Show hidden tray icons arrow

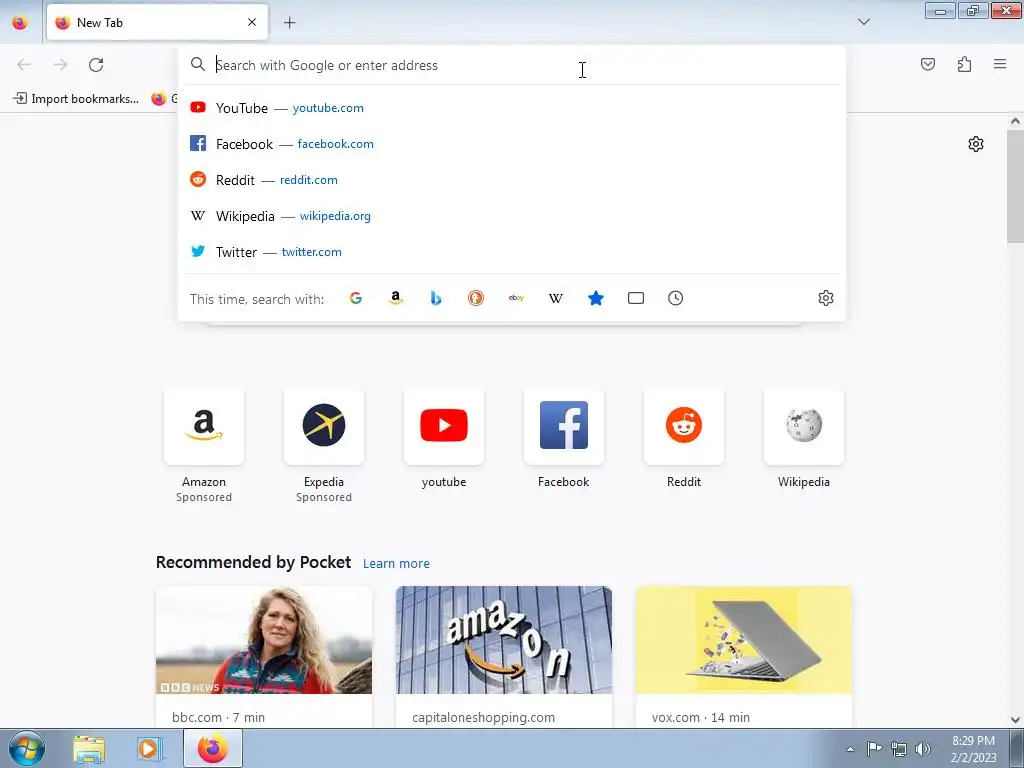(850, 749)
